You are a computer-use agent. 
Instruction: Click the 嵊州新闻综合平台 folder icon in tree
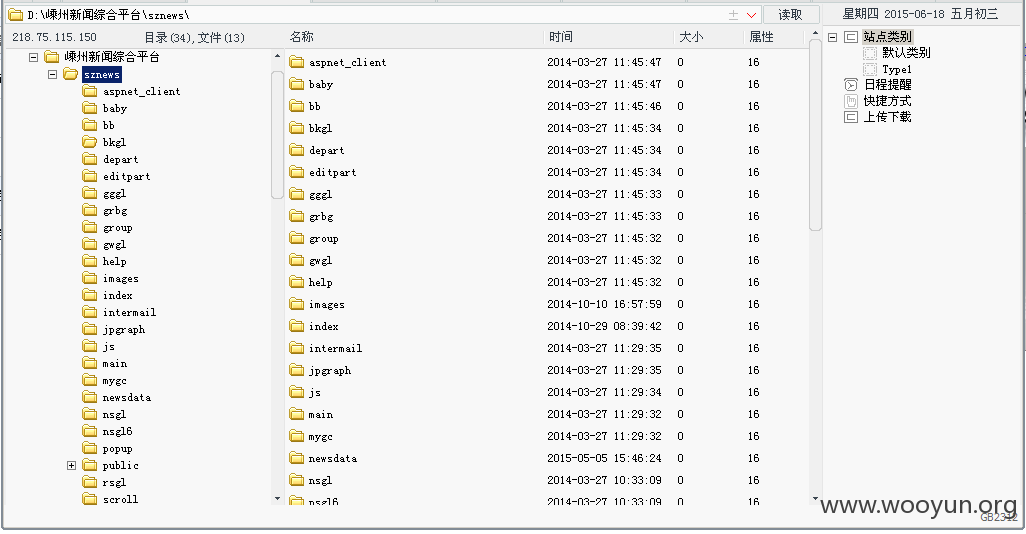click(52, 58)
